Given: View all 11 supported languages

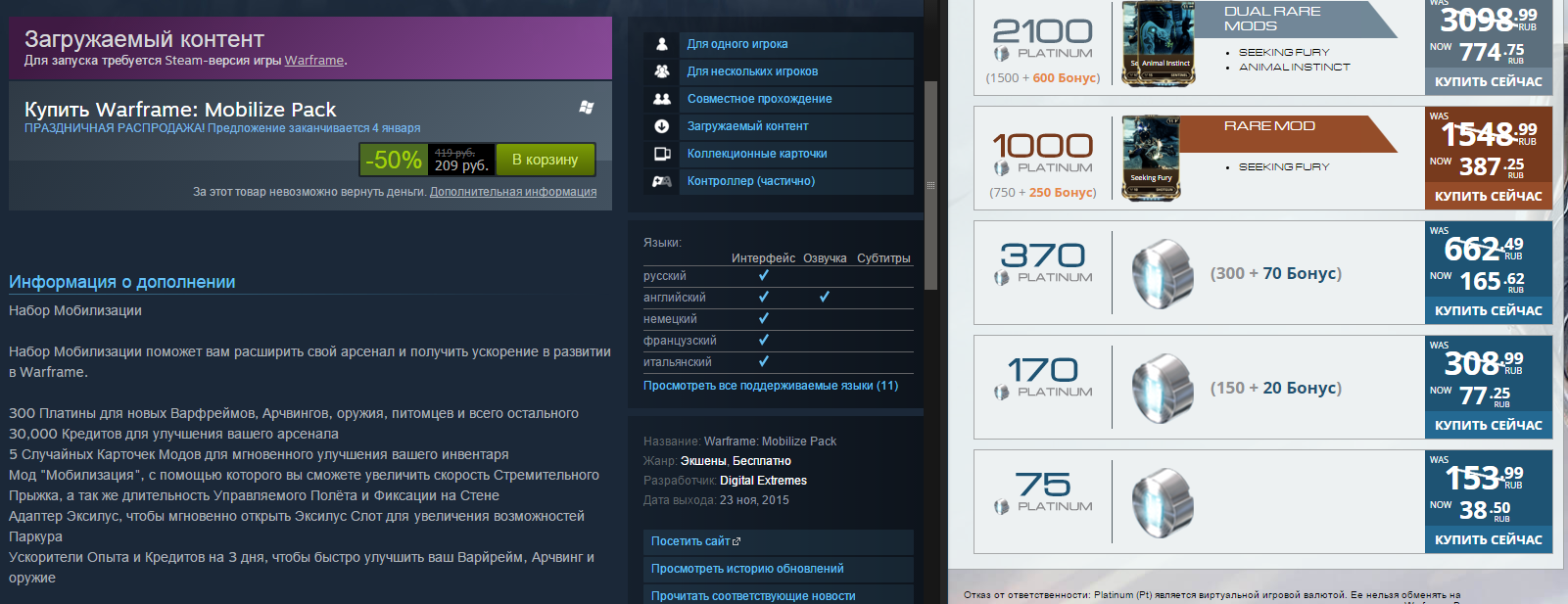Looking at the screenshot, I should (x=771, y=386).
